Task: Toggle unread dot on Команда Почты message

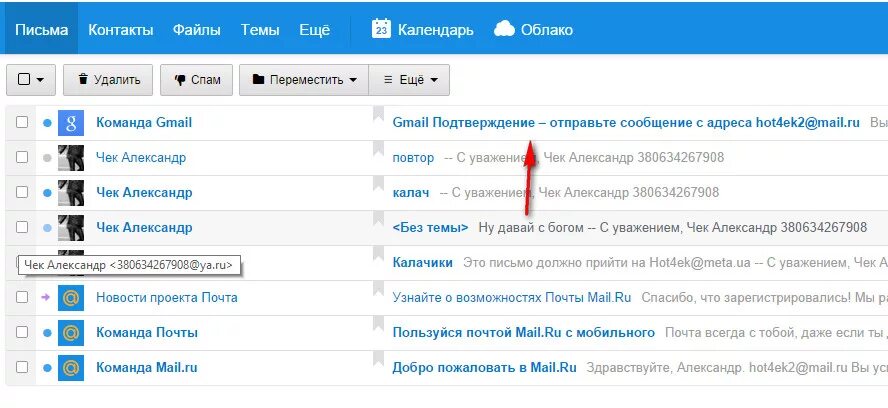Action: (x=47, y=333)
